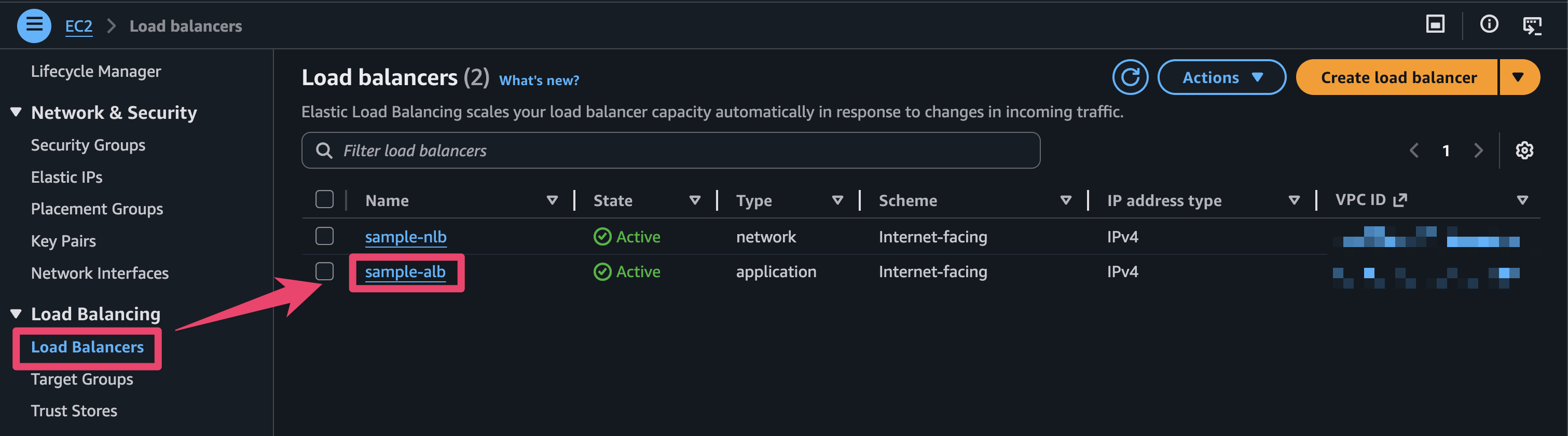This screenshot has height=436, width=1568.
Task: Open table preferences gear icon
Action: pos(1523,151)
